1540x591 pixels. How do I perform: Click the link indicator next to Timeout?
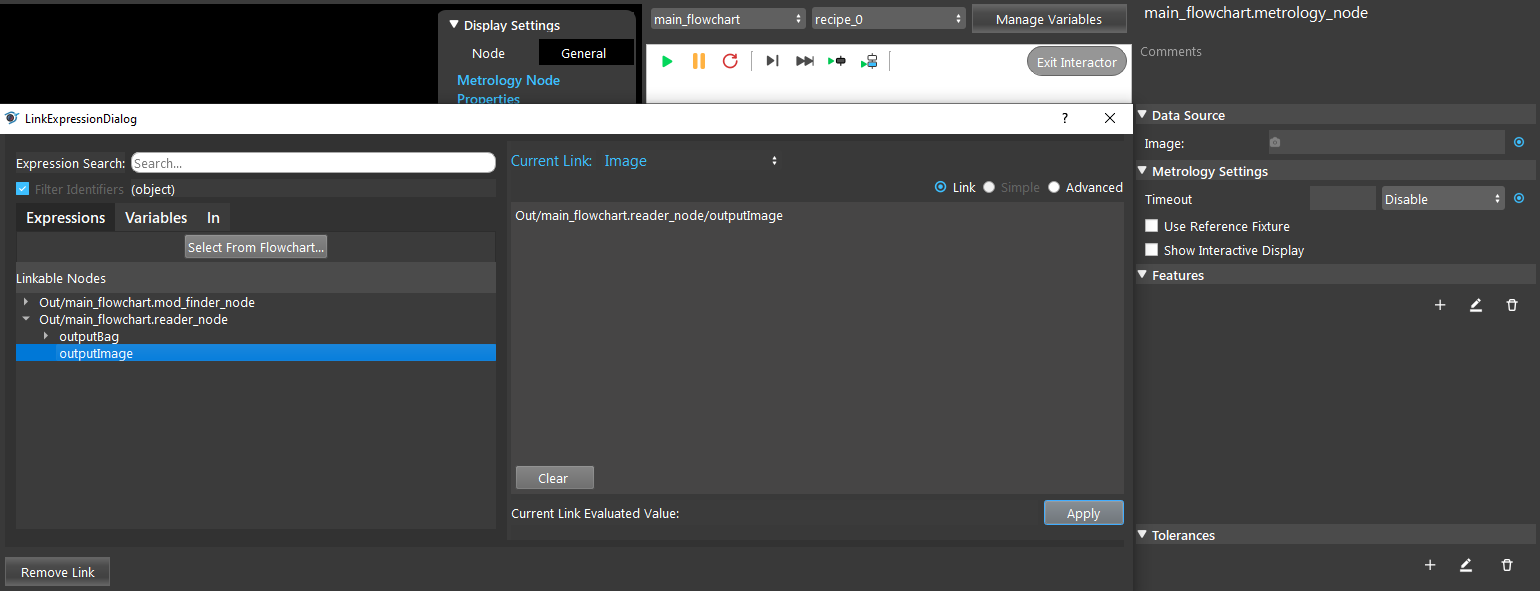[x=1519, y=199]
